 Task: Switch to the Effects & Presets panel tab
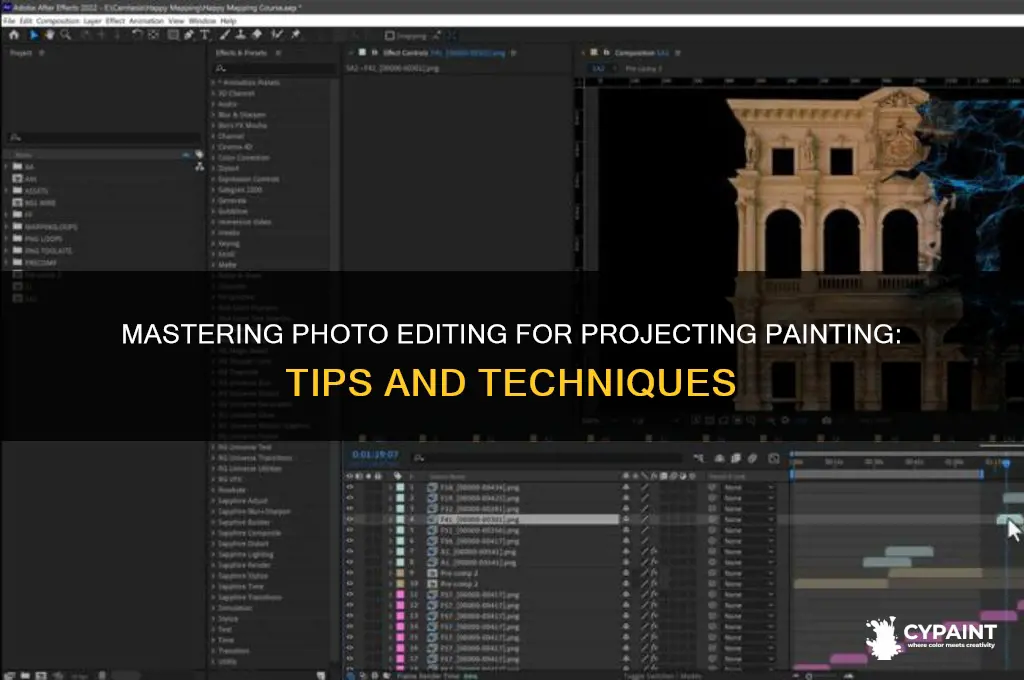(241, 53)
